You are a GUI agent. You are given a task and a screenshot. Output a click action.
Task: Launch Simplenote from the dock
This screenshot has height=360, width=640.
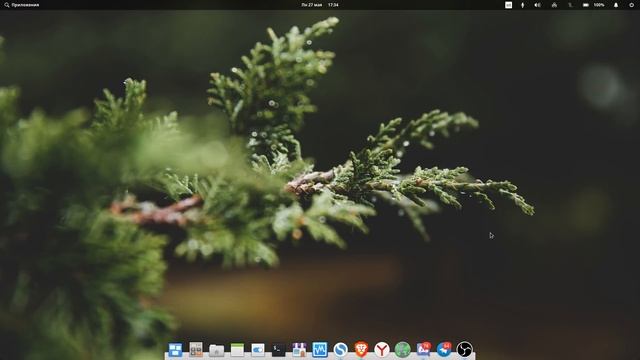(x=340, y=350)
